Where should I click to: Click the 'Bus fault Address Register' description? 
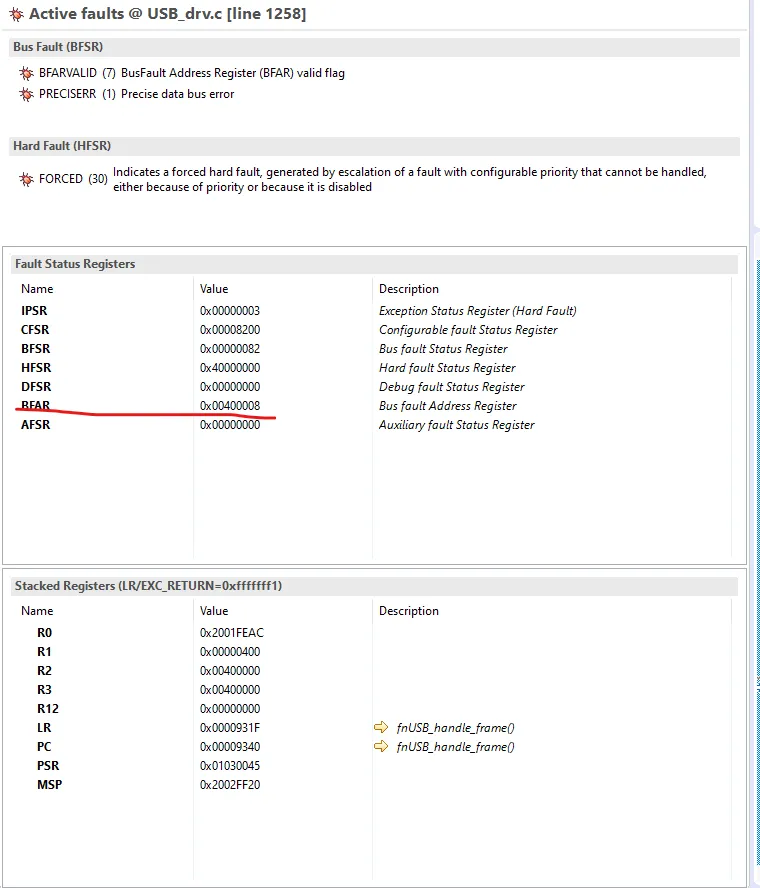[x=448, y=405]
